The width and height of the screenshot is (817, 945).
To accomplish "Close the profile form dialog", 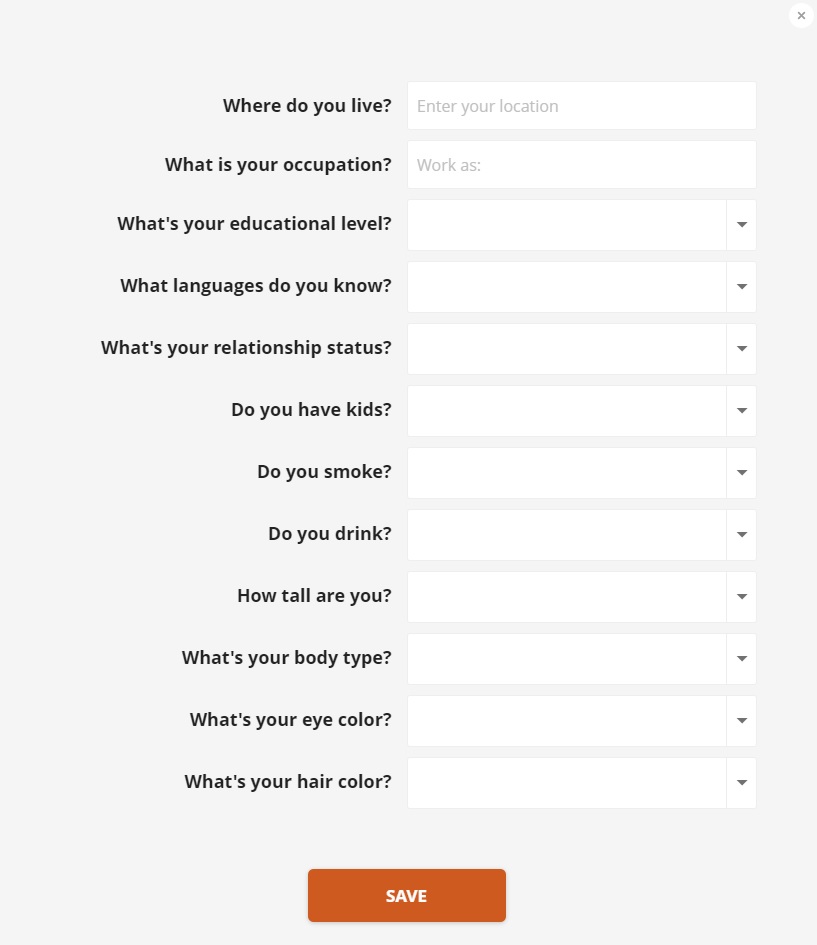I will (x=801, y=16).
